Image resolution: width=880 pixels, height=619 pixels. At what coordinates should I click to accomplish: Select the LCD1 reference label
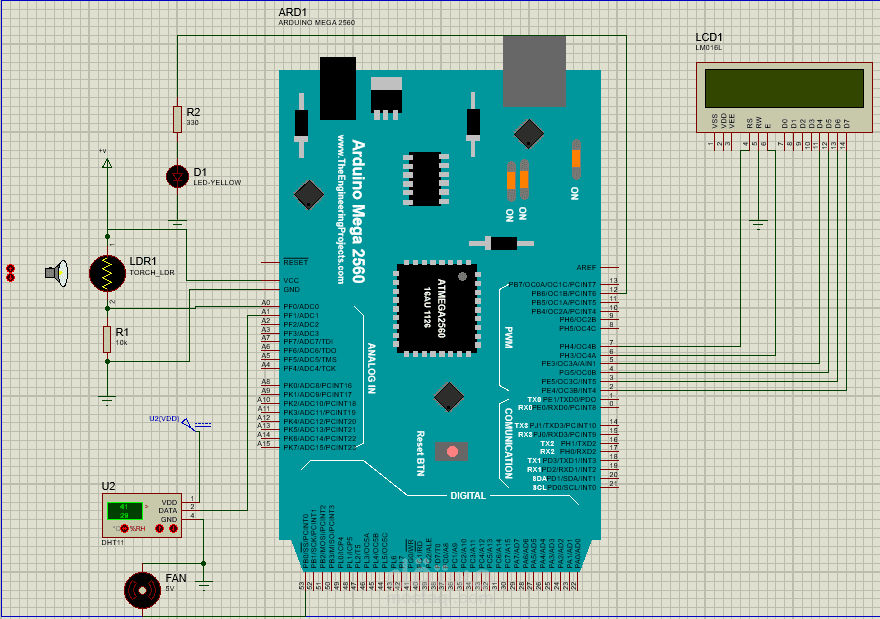pyautogui.click(x=709, y=37)
